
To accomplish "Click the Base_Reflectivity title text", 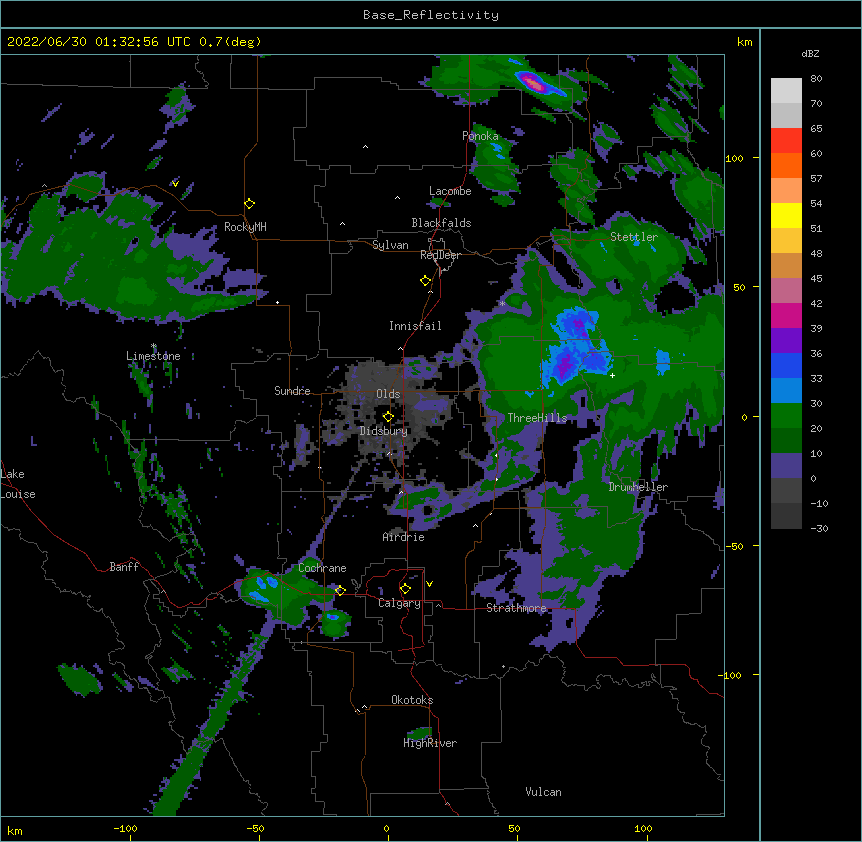I will point(431,15).
